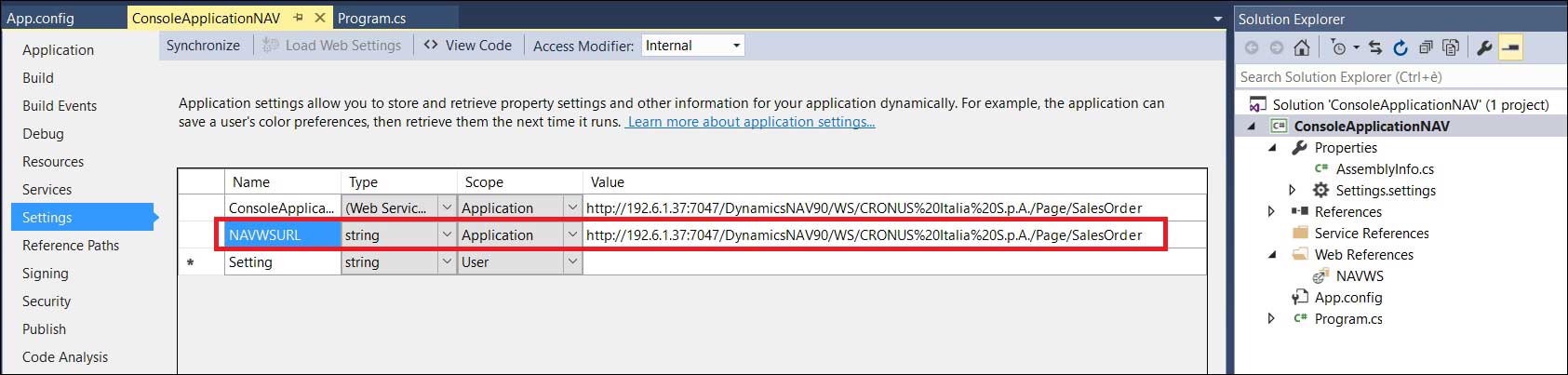Click the Pending Changes Filter clock icon
The width and height of the screenshot is (1568, 375).
pos(1339,47)
